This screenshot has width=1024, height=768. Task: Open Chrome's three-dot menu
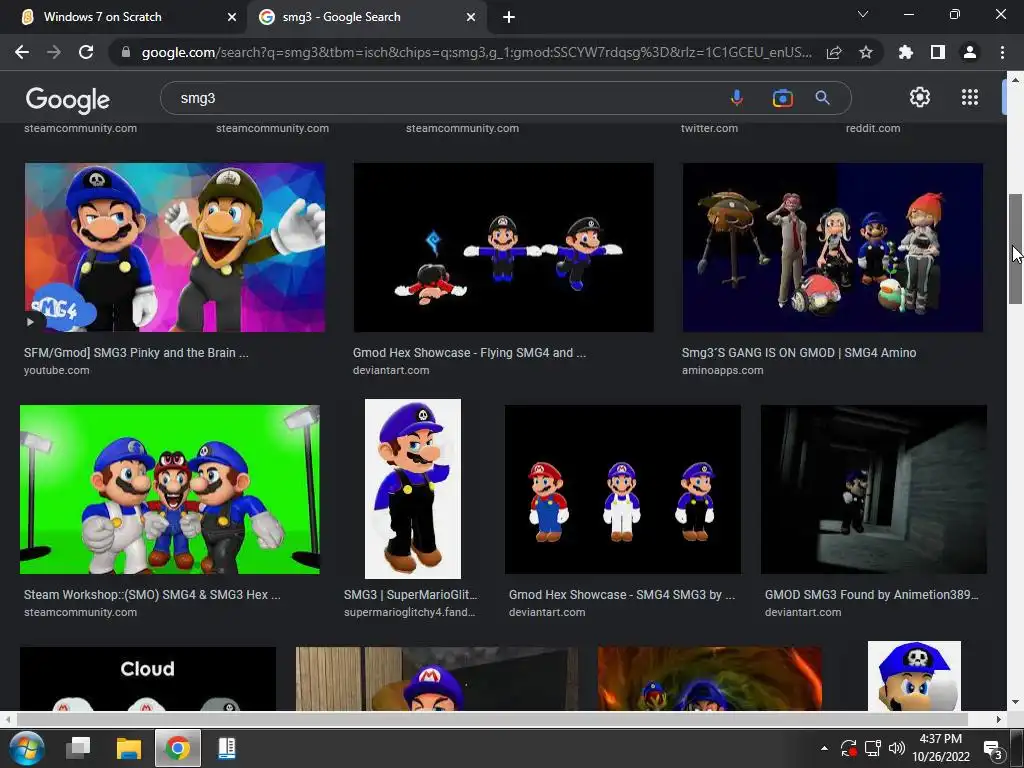pos(1002,52)
